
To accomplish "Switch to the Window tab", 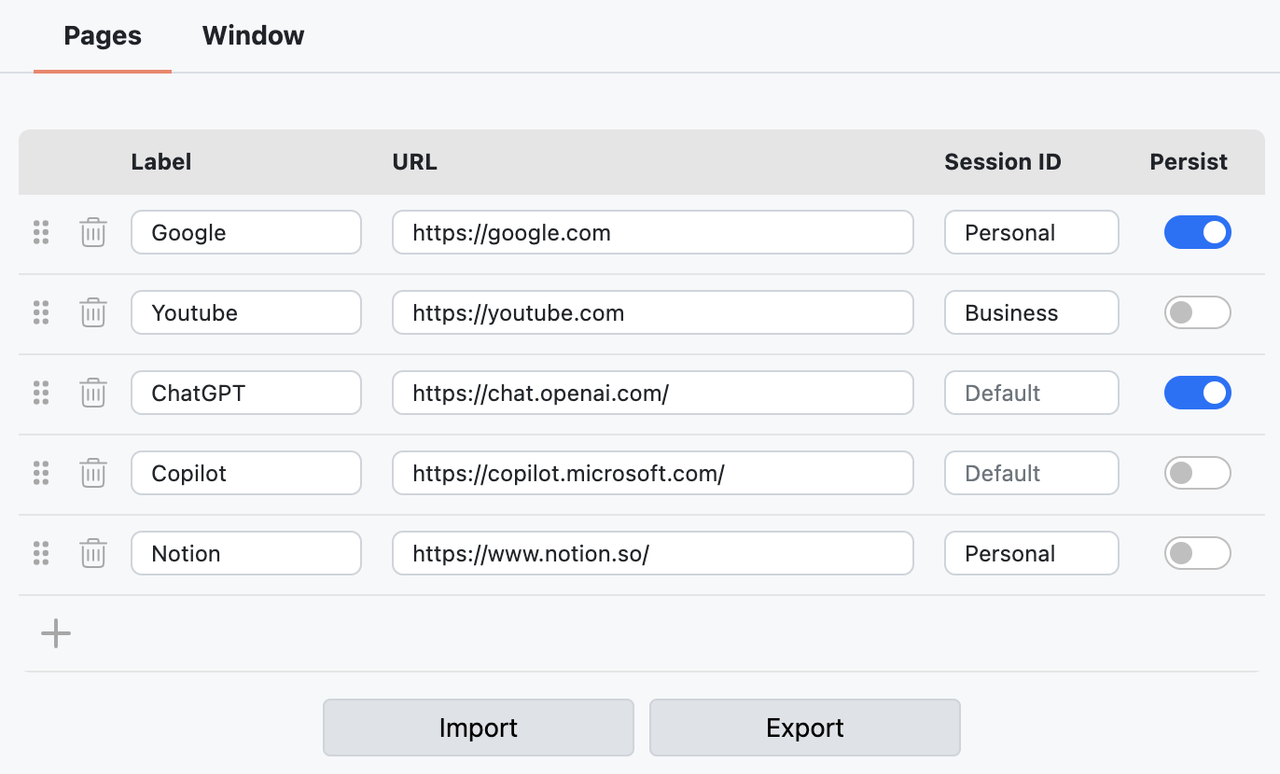I will pyautogui.click(x=253, y=36).
